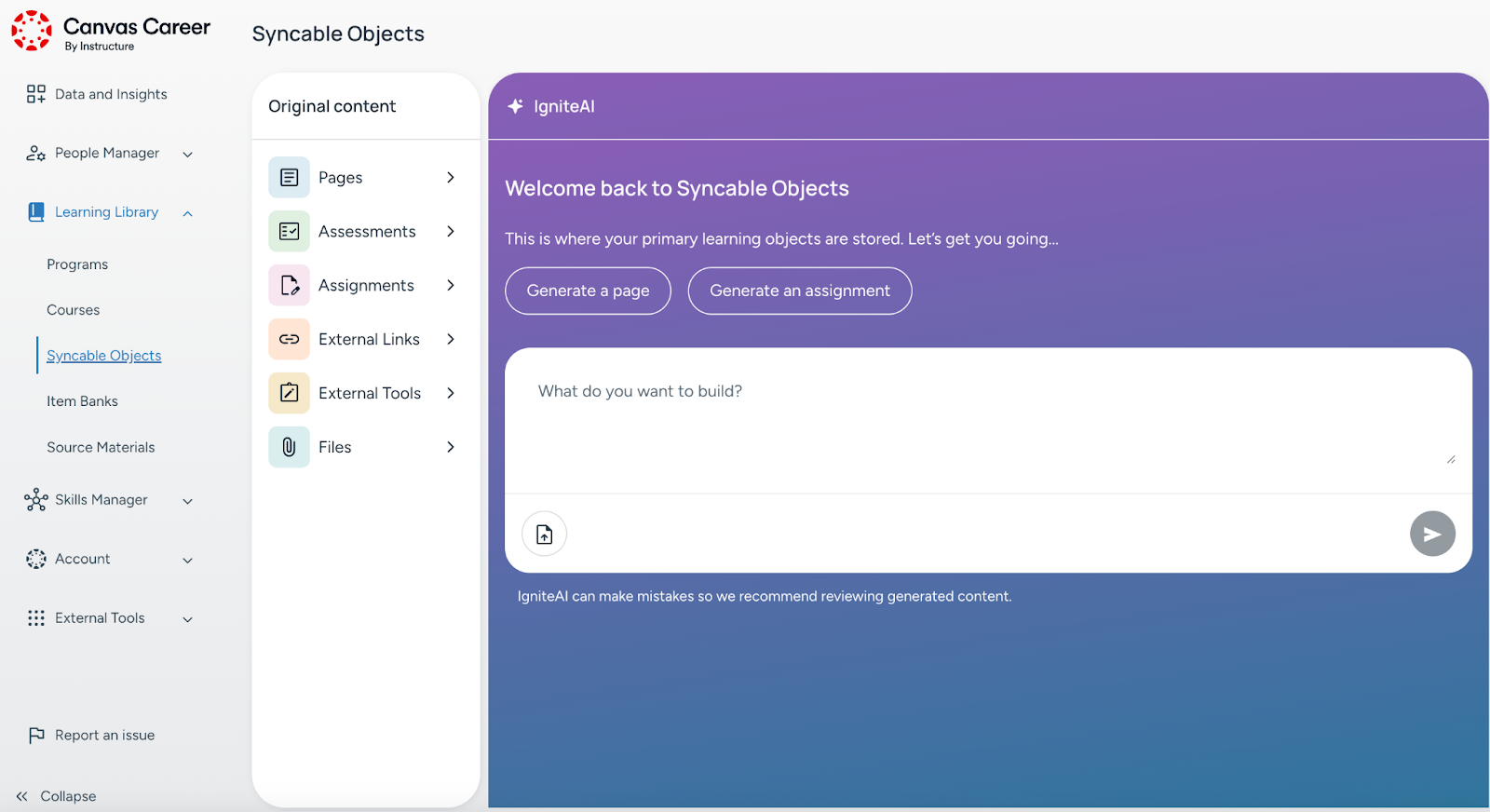Click the textarea resize handle
Viewport: 1490px width, 812px height.
(1451, 459)
